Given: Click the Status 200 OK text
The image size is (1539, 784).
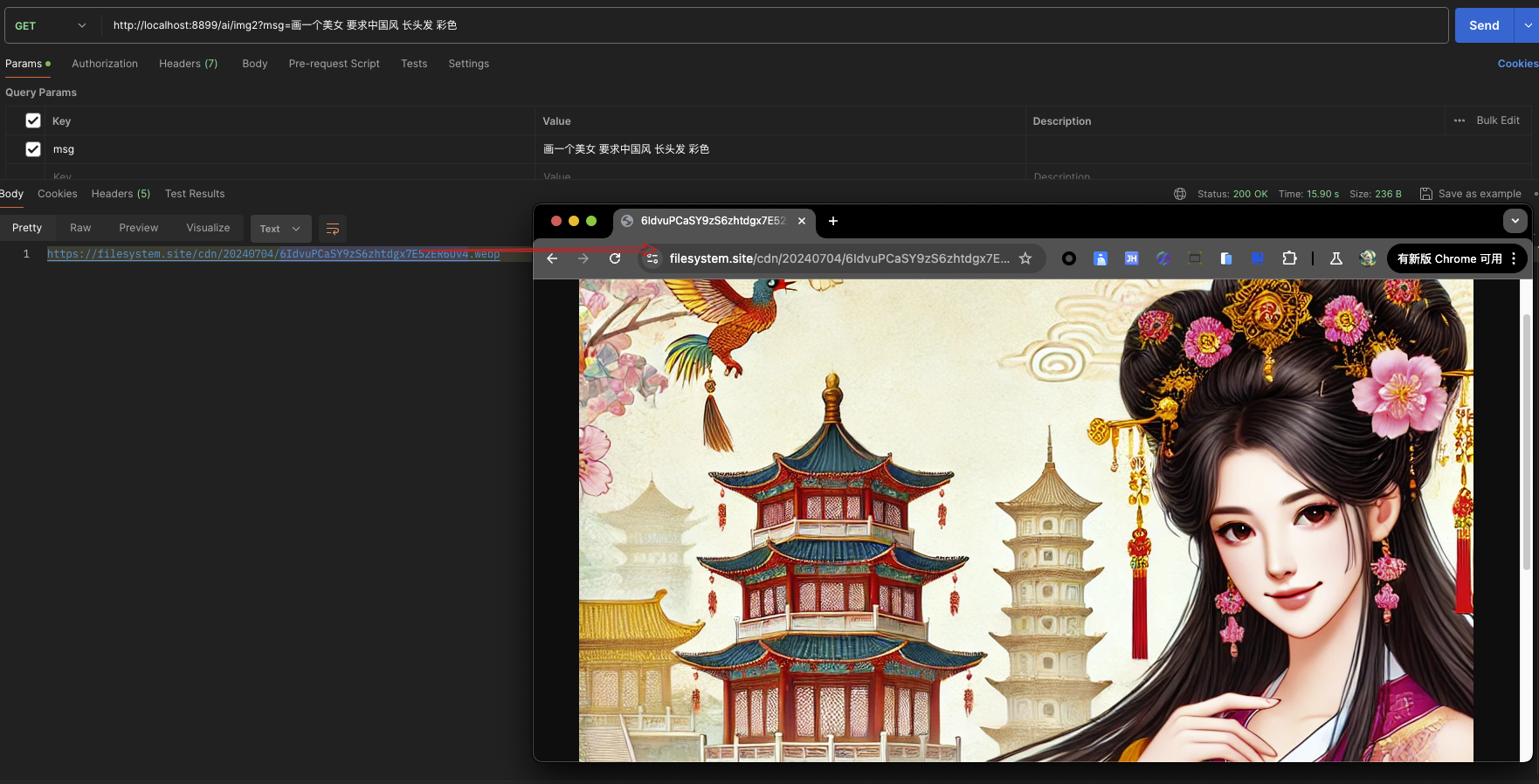Looking at the screenshot, I should (x=1232, y=194).
